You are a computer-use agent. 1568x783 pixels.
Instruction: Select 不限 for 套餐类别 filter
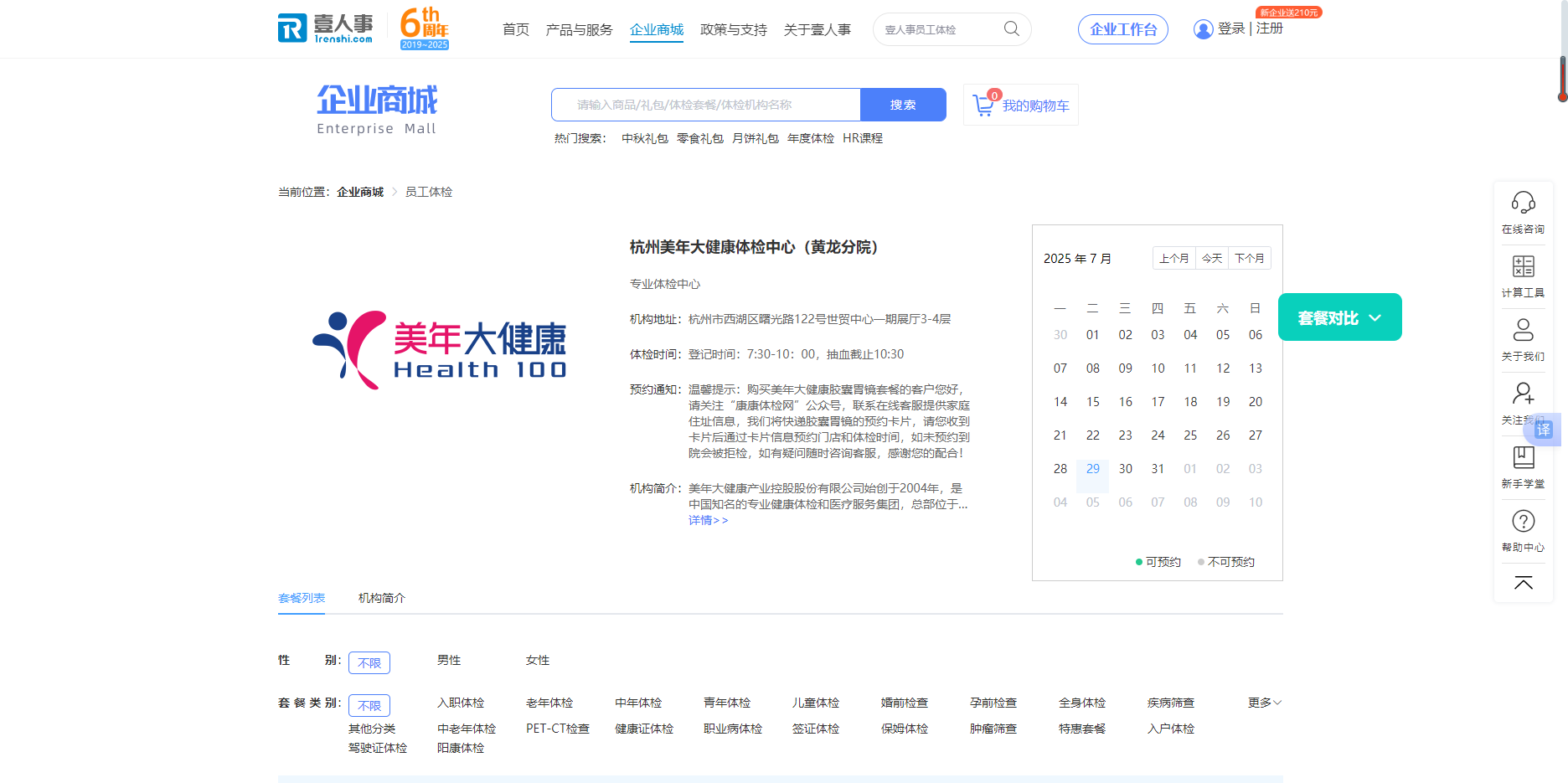[x=369, y=705]
